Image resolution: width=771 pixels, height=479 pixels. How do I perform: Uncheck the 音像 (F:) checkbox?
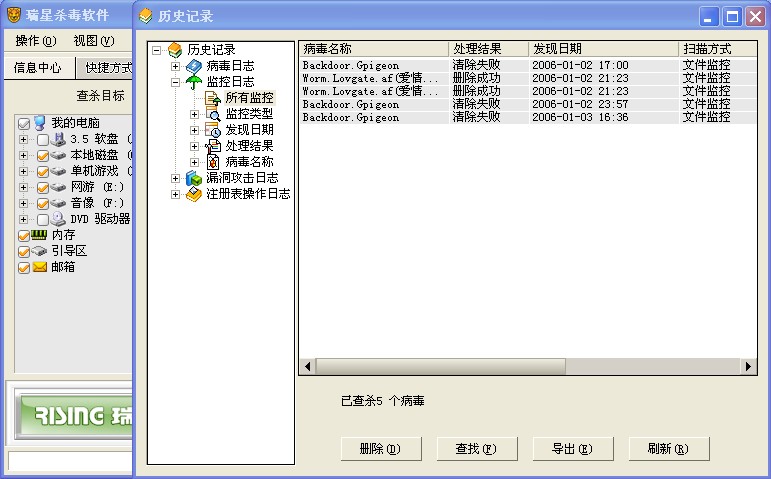[43, 204]
